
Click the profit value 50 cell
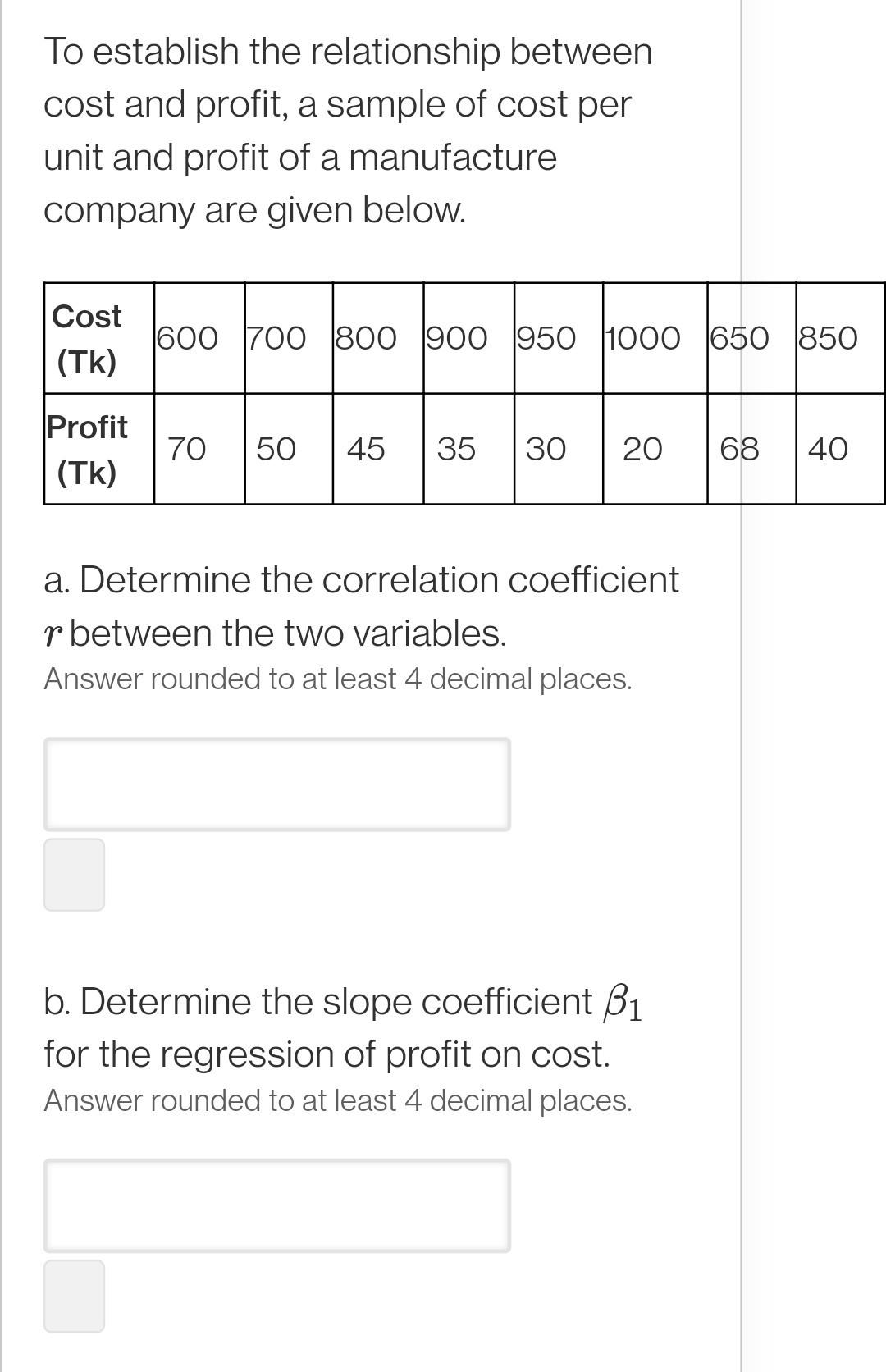(x=289, y=449)
